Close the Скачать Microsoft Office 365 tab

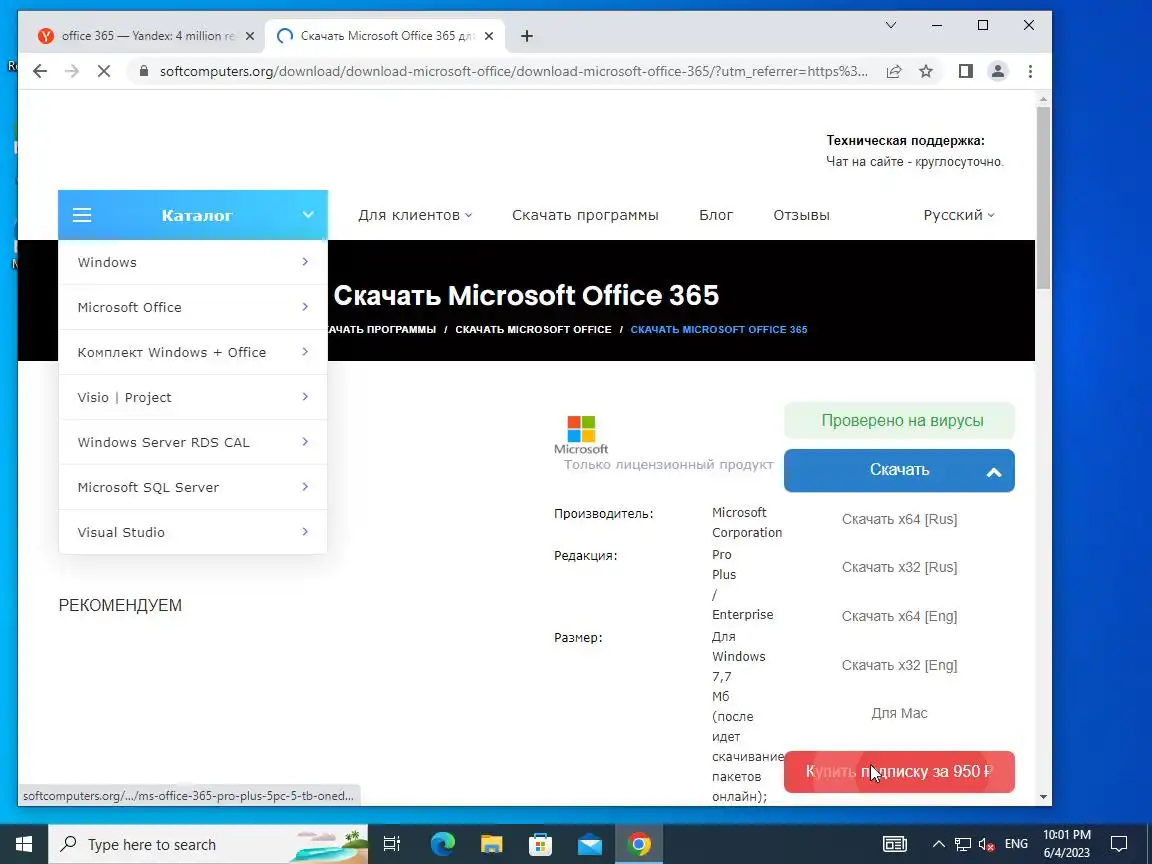click(x=489, y=36)
